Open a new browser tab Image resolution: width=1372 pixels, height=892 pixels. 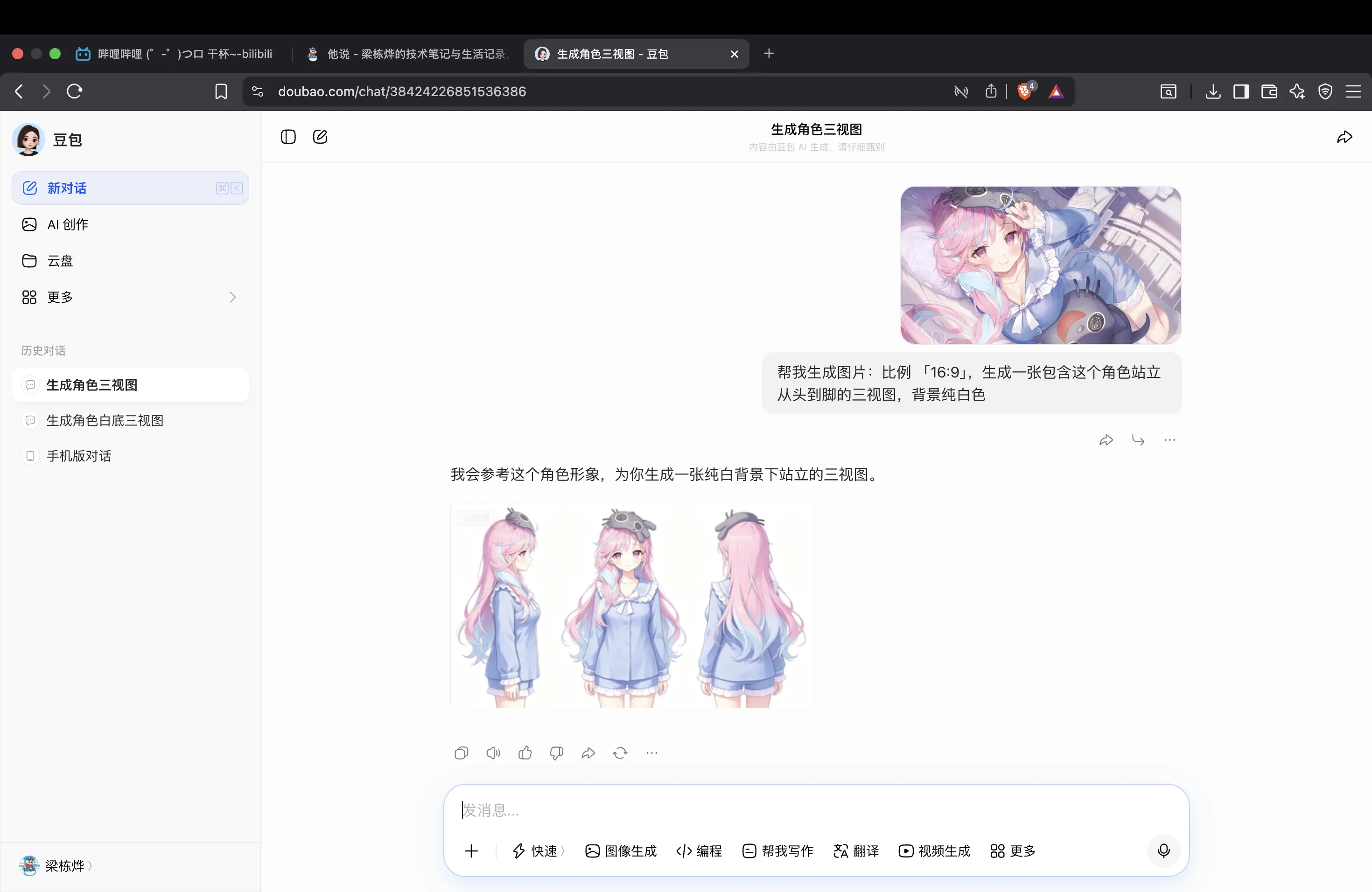(769, 54)
